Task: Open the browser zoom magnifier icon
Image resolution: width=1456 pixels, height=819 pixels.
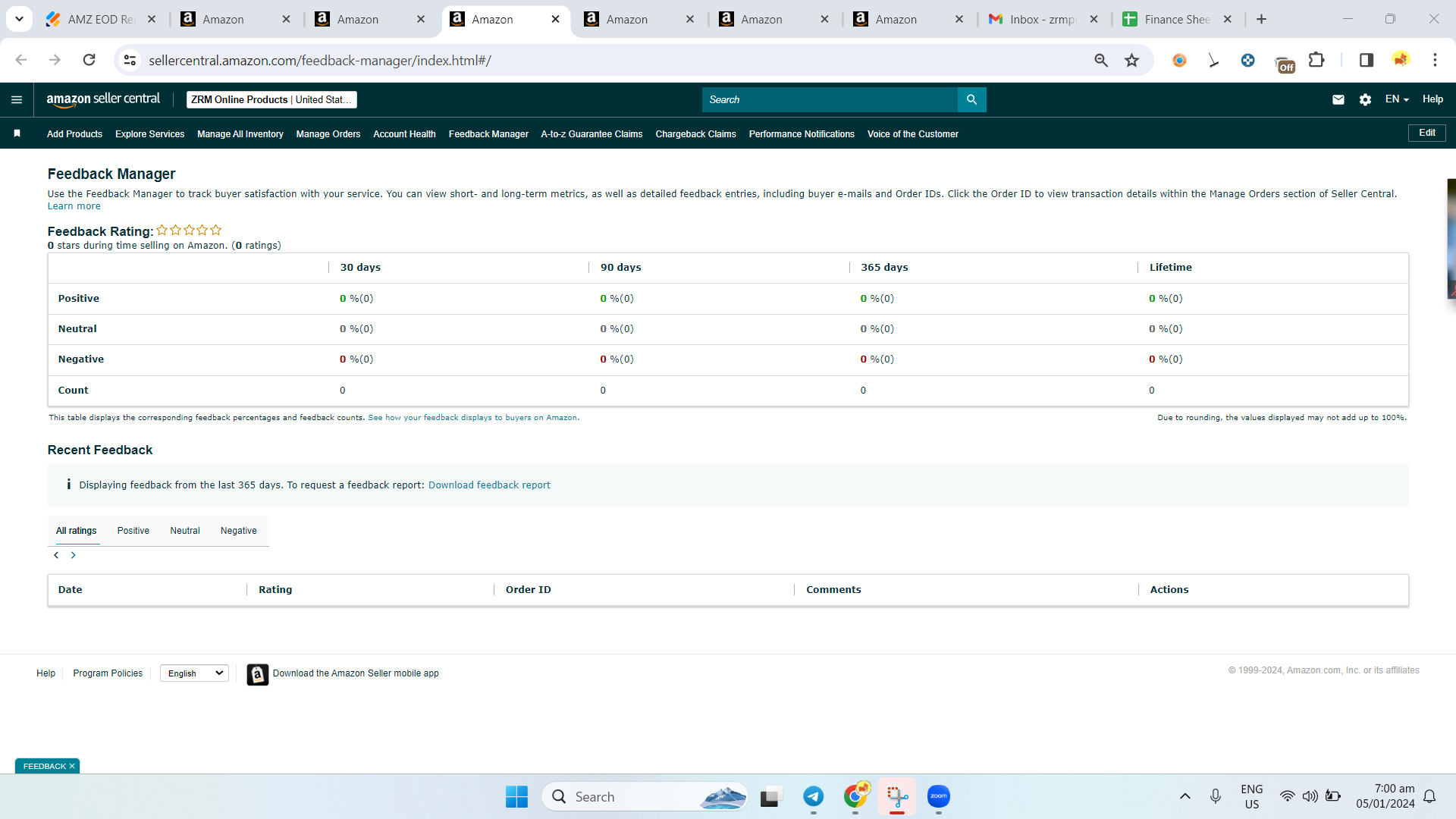Action: click(1101, 60)
